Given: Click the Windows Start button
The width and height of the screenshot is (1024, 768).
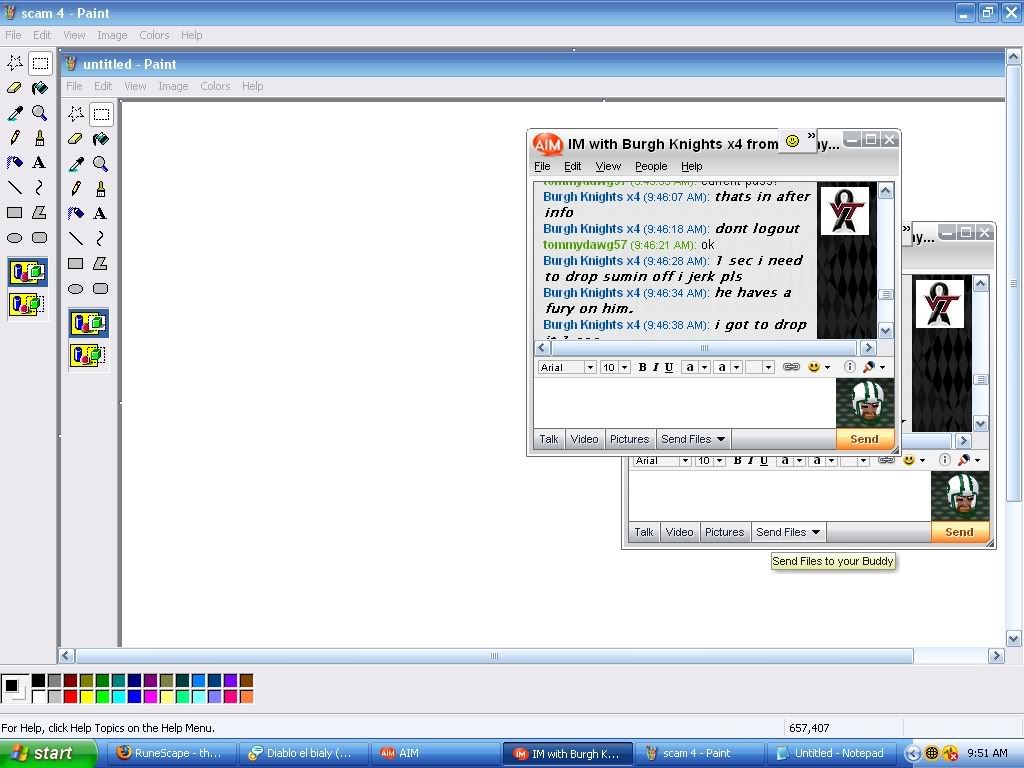Looking at the screenshot, I should click(x=48, y=753).
